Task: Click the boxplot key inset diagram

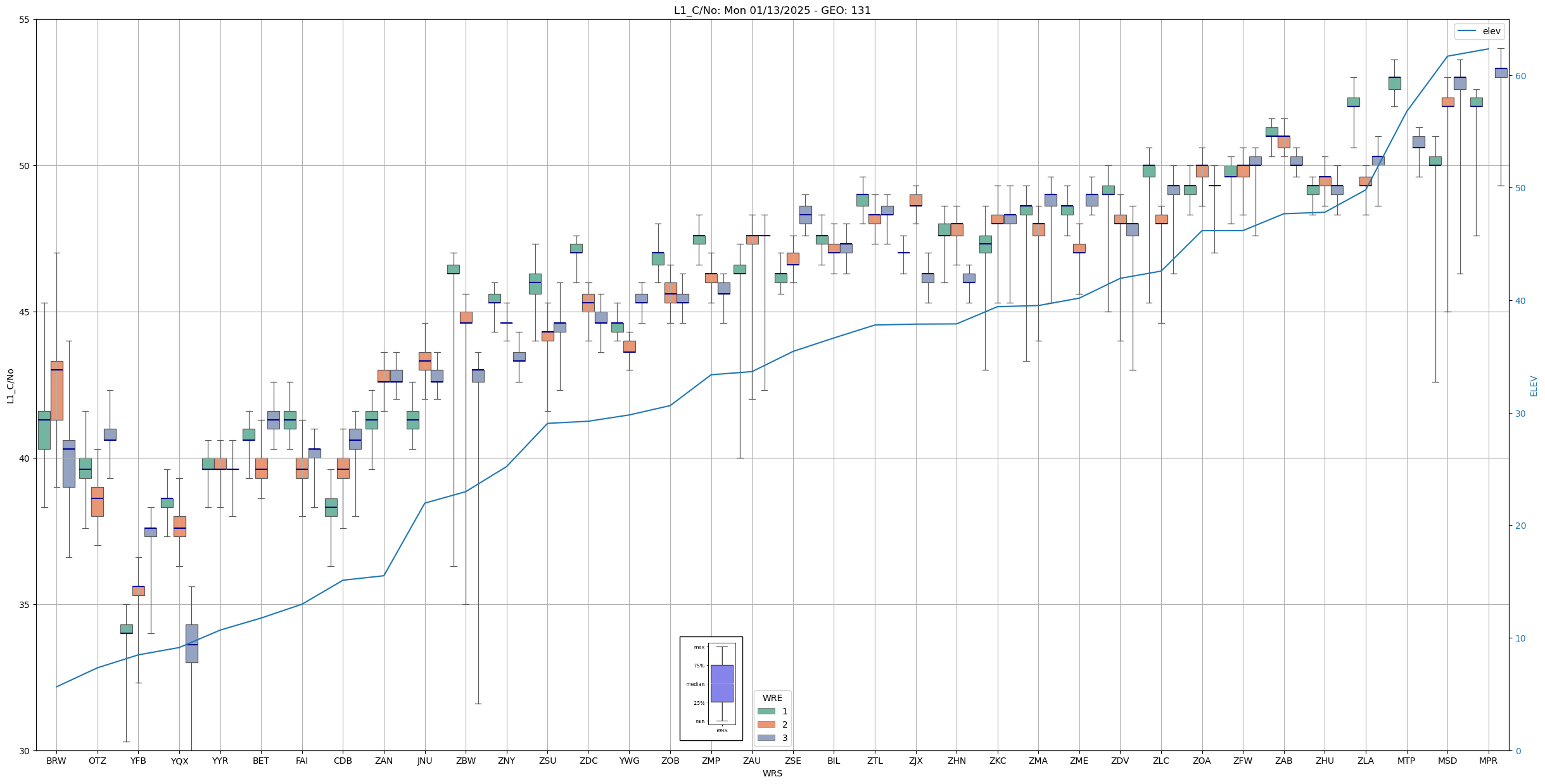Action: point(711,688)
